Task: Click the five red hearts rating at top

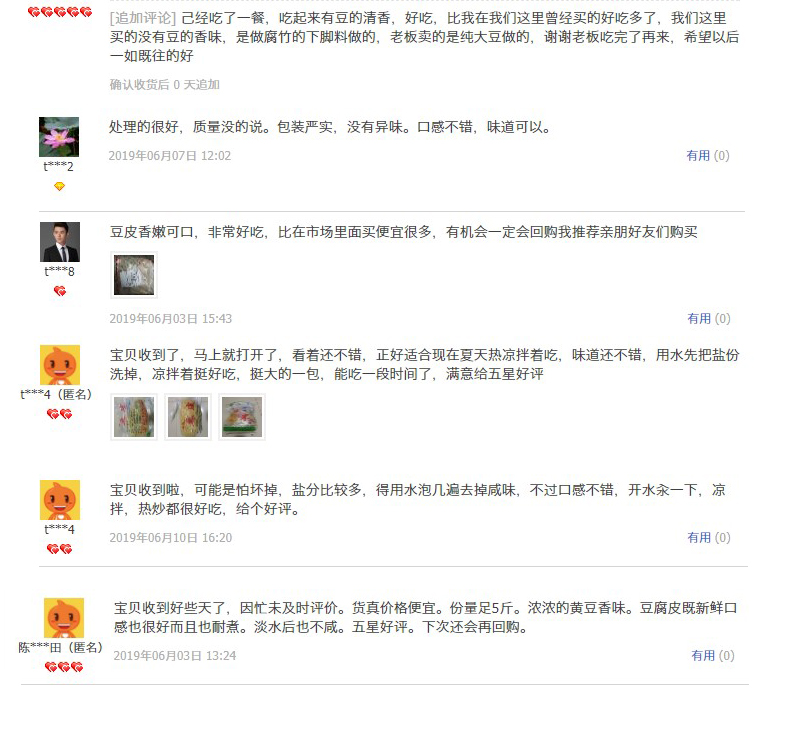Action: [x=60, y=12]
